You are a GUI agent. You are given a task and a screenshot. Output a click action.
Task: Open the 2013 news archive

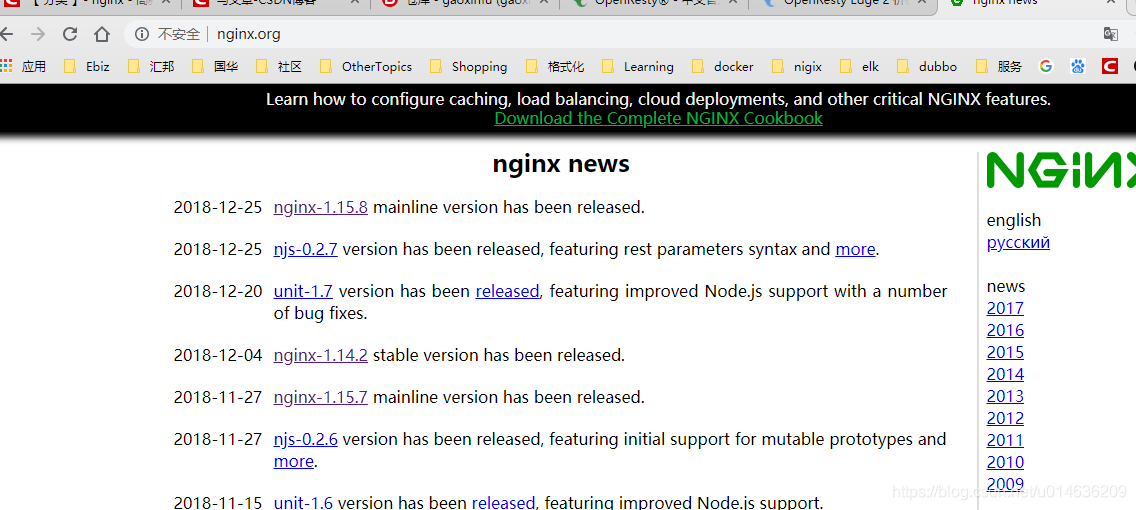coord(1005,396)
